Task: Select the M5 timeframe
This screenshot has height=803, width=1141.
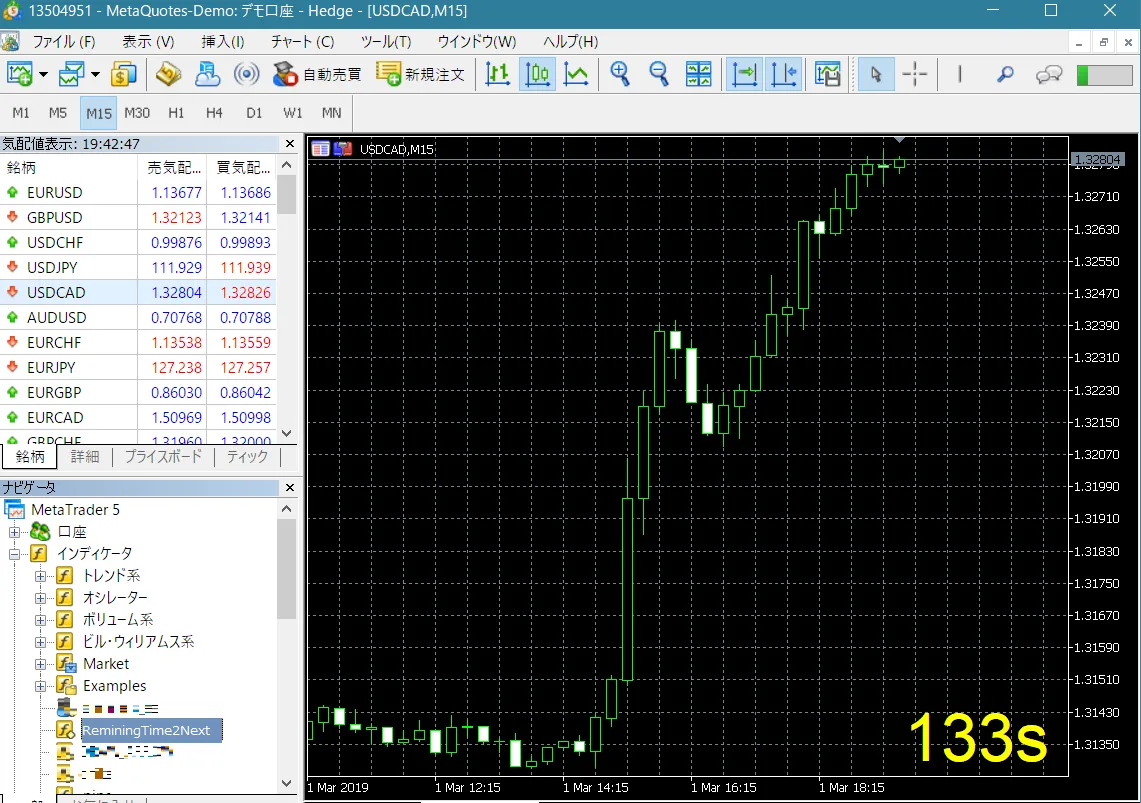Action: 58,113
